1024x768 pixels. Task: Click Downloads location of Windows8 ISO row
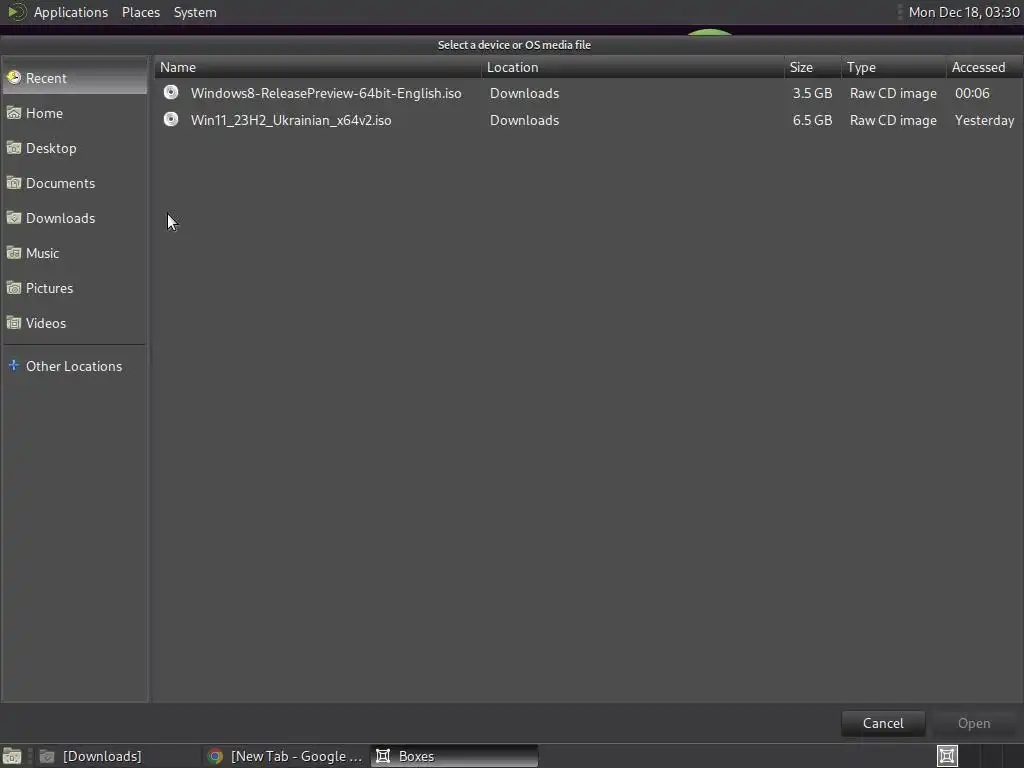[x=524, y=93]
